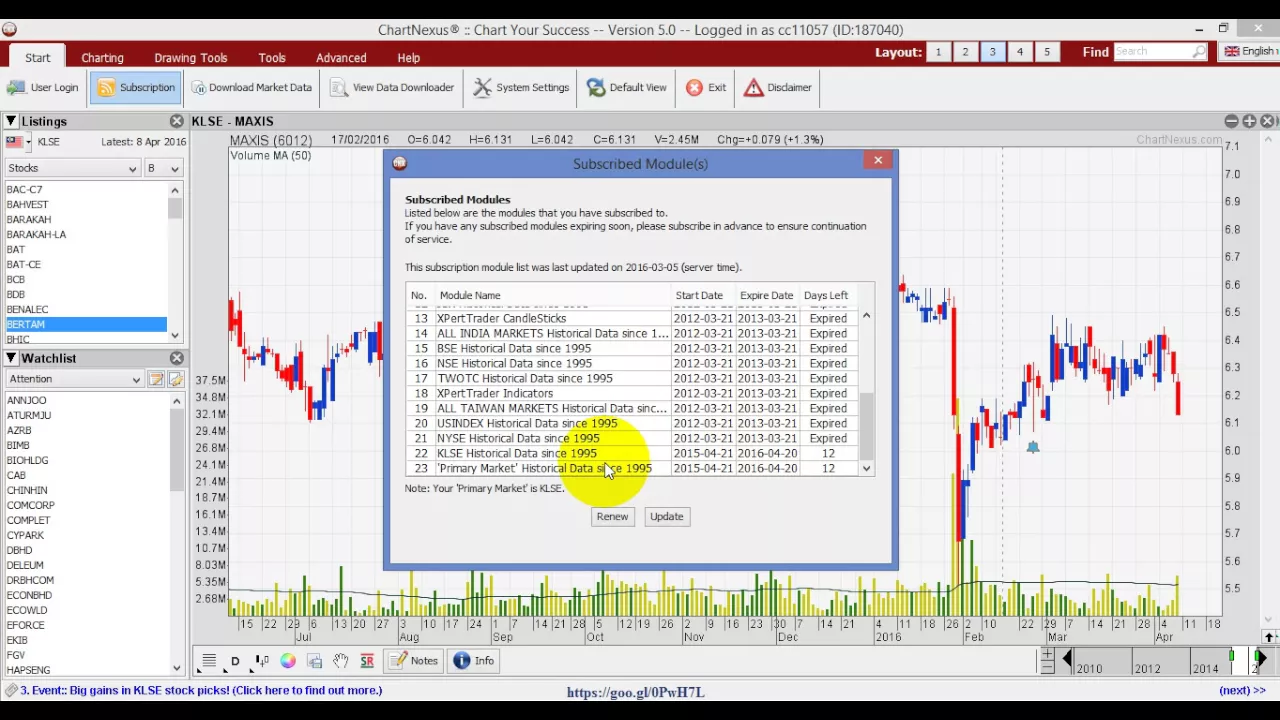Open the D period dropdown

tap(235, 661)
